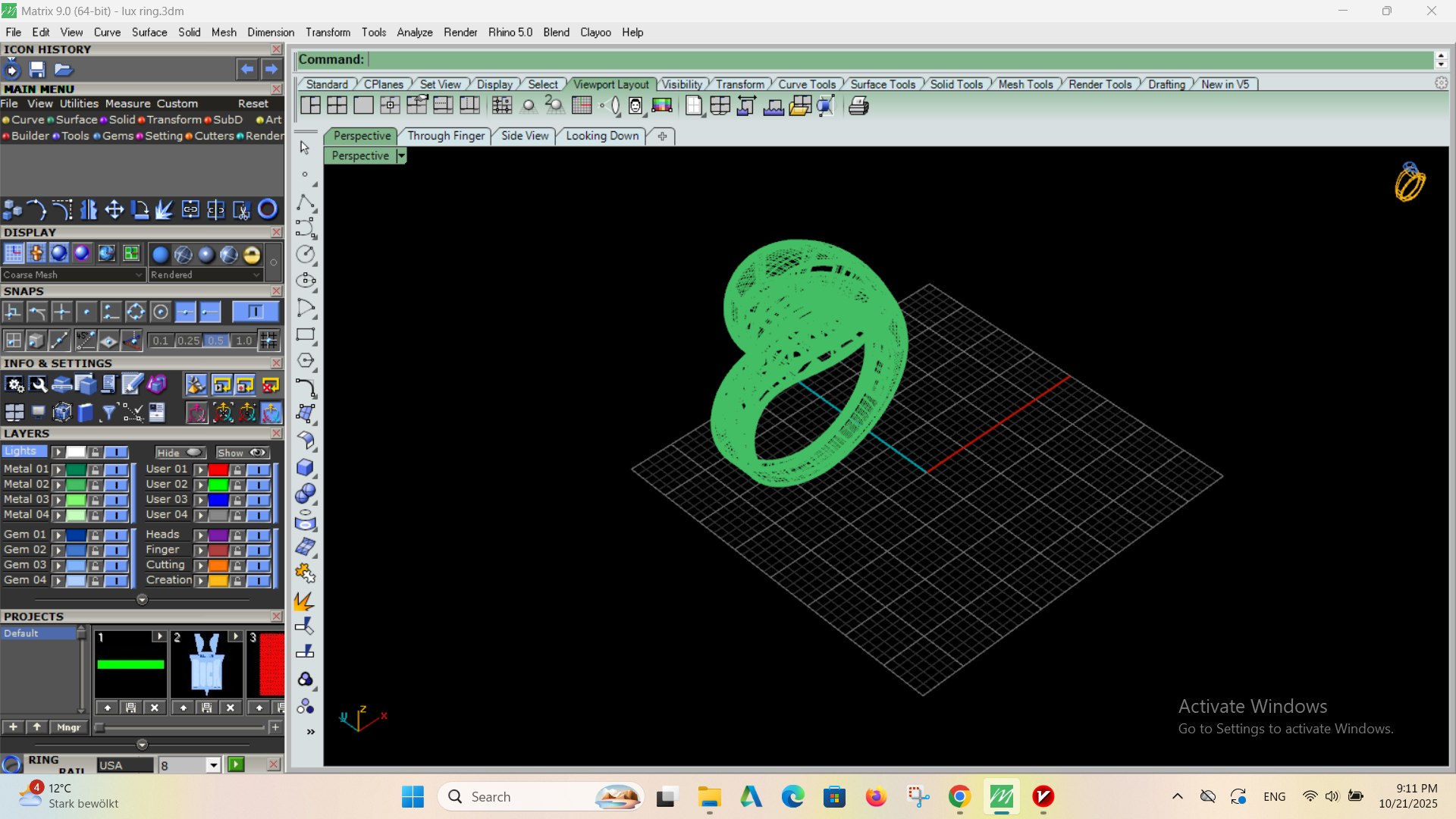Open the Analyze menu
The image size is (1456, 819).
coord(415,33)
